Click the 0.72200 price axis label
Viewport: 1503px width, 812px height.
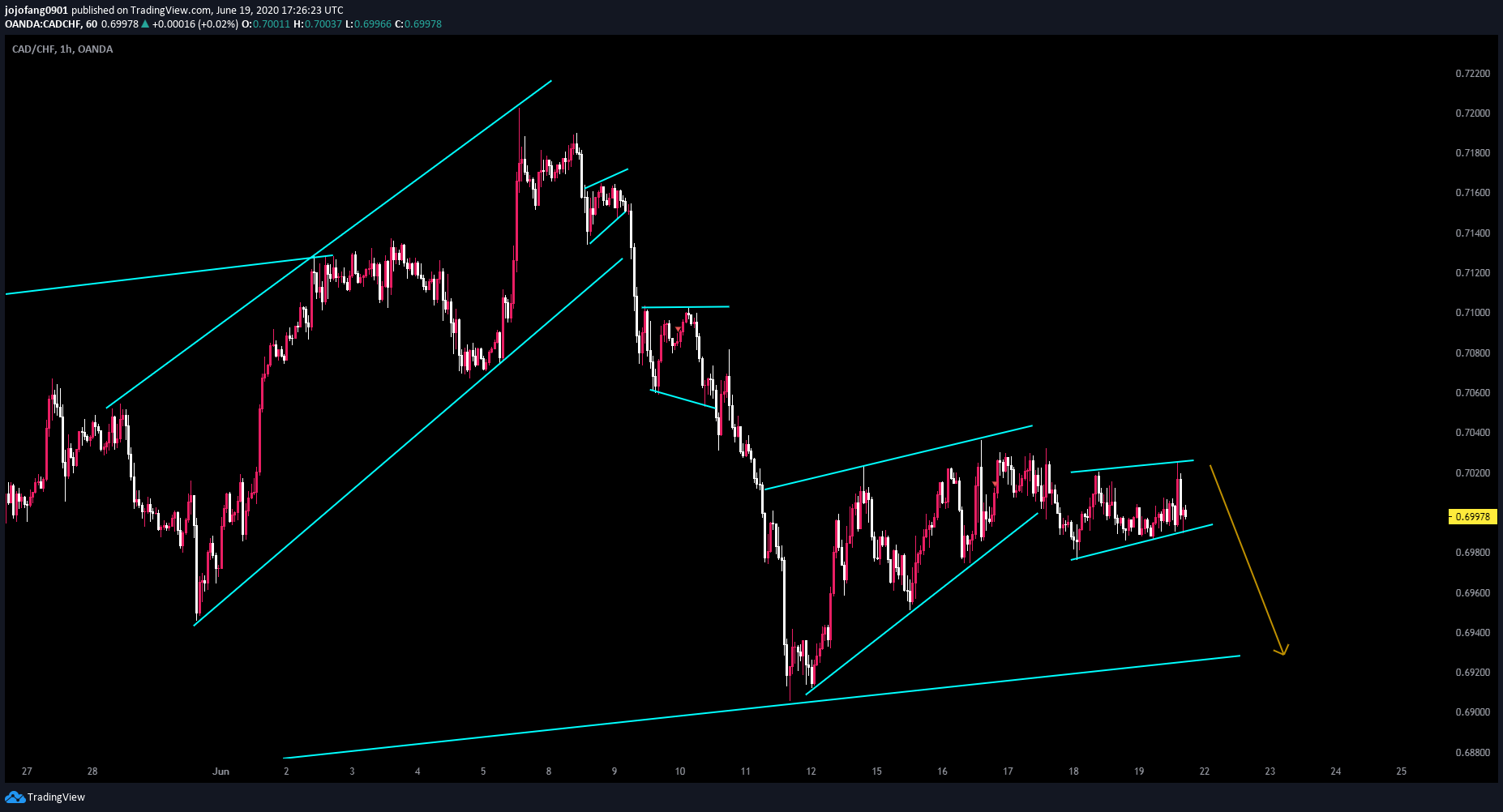click(x=1473, y=74)
